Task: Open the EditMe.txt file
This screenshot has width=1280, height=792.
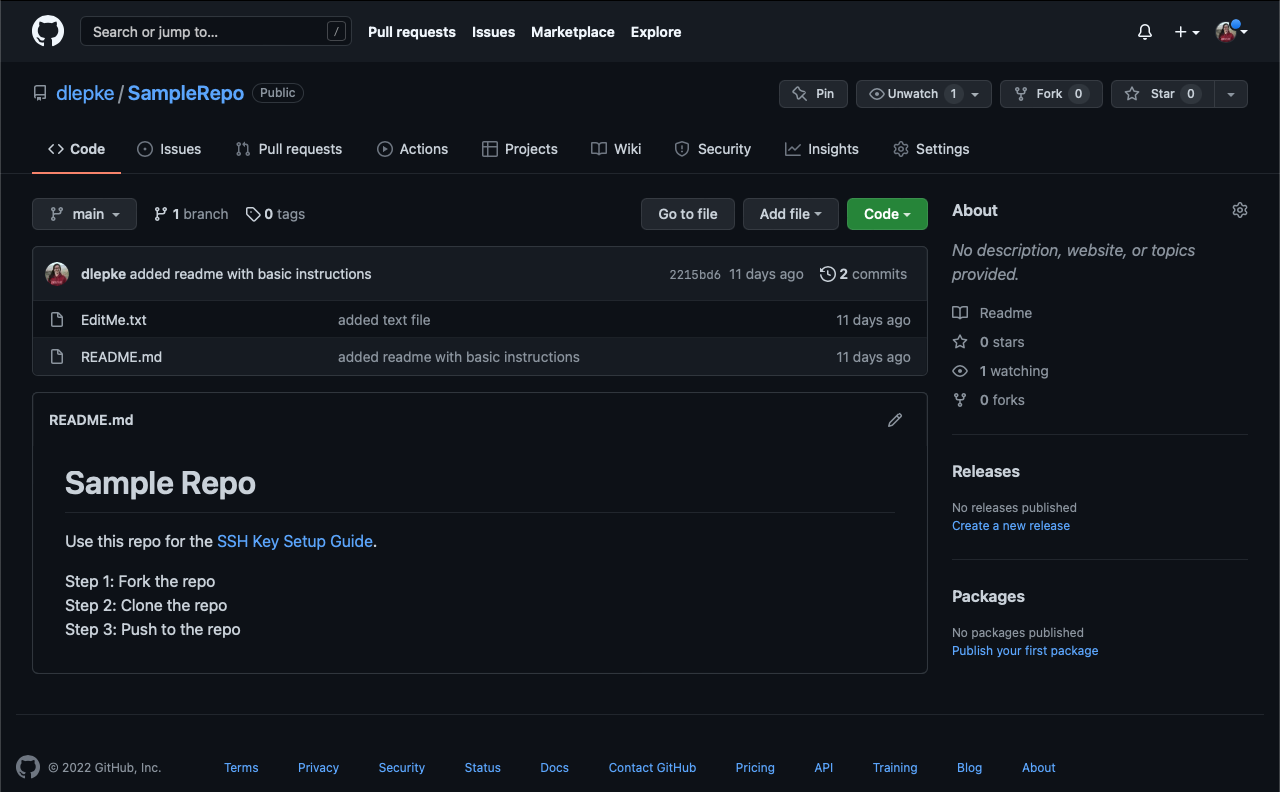Action: pyautogui.click(x=114, y=320)
